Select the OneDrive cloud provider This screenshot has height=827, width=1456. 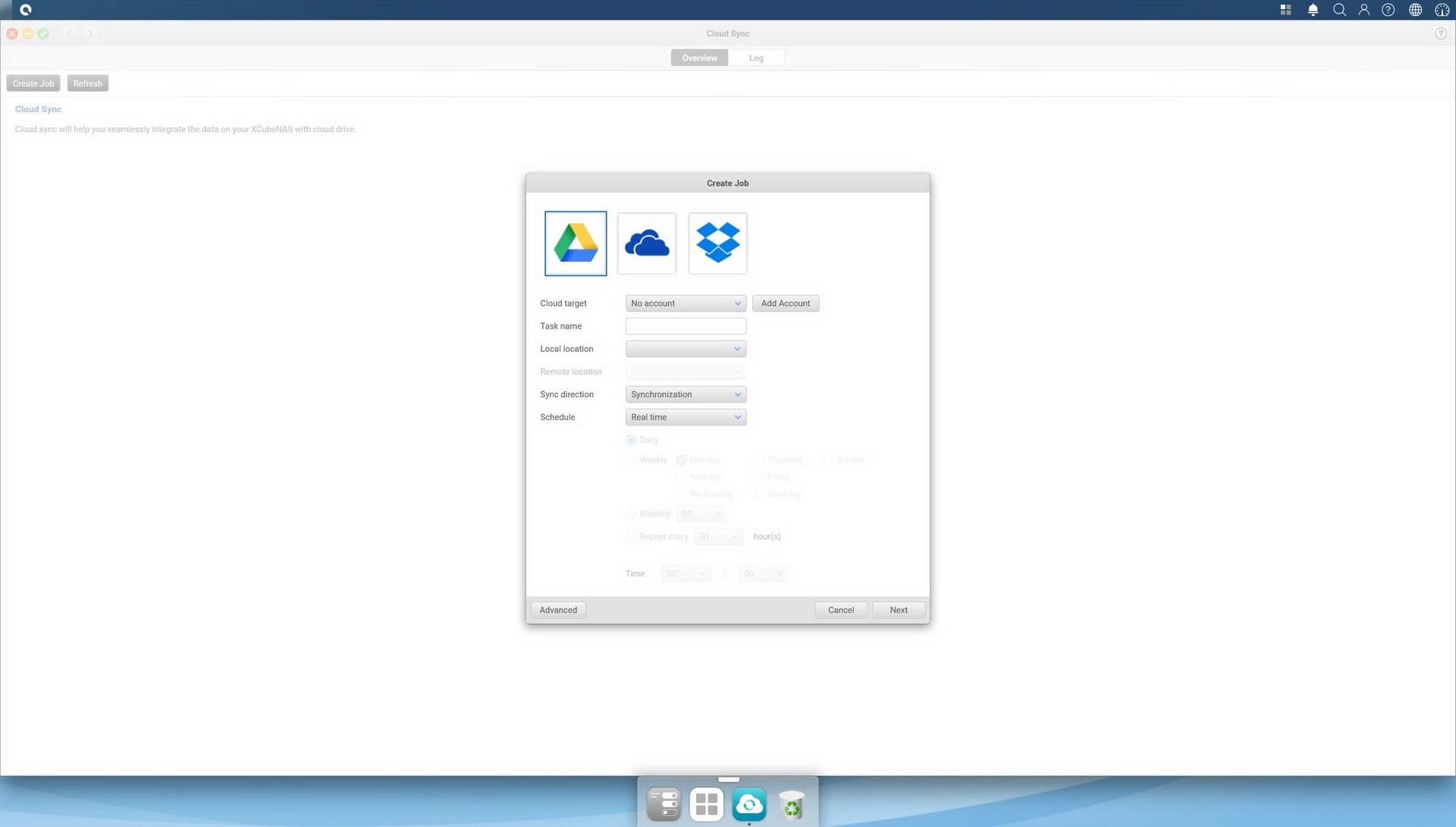pyautogui.click(x=647, y=244)
